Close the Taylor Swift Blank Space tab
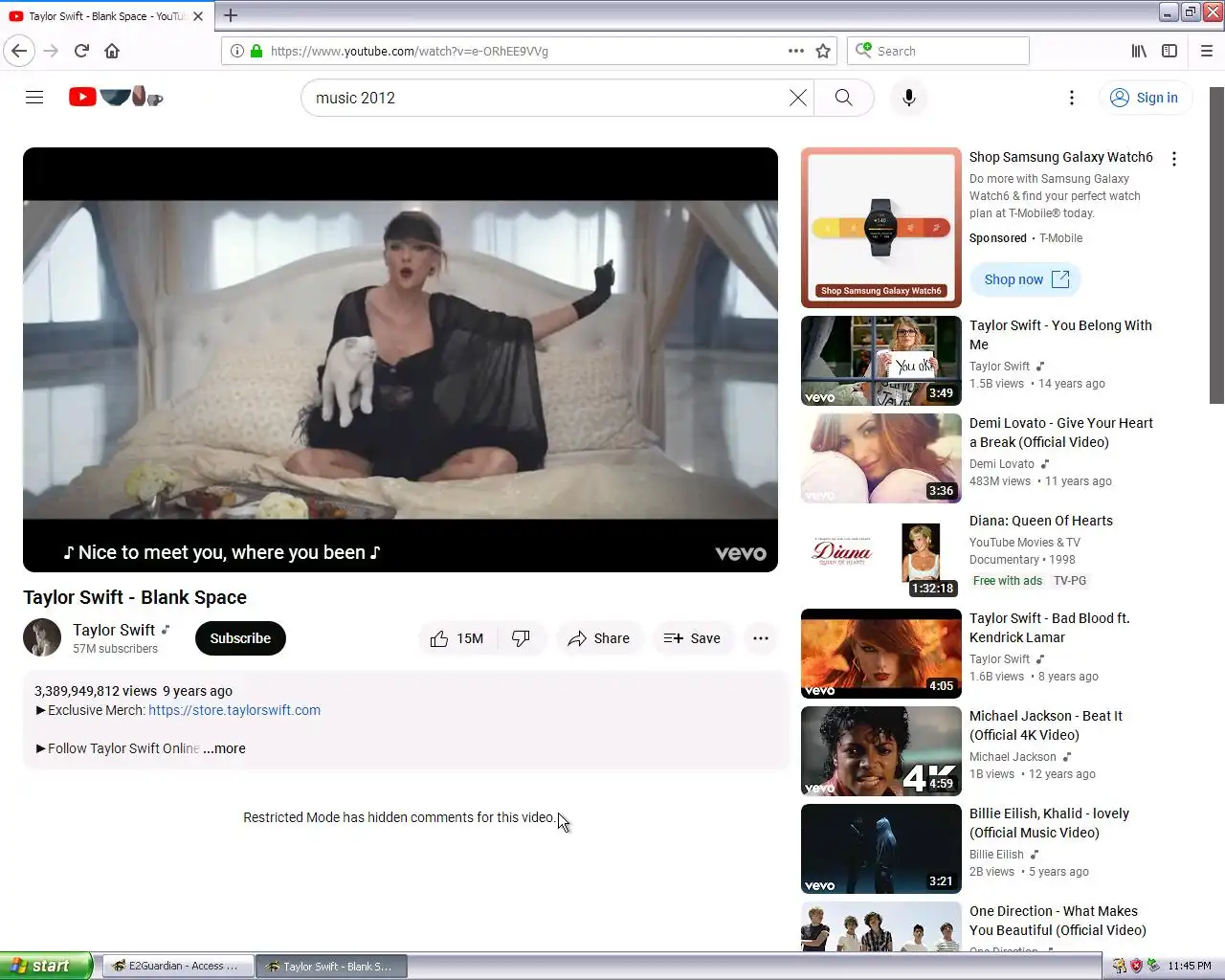 tap(198, 16)
